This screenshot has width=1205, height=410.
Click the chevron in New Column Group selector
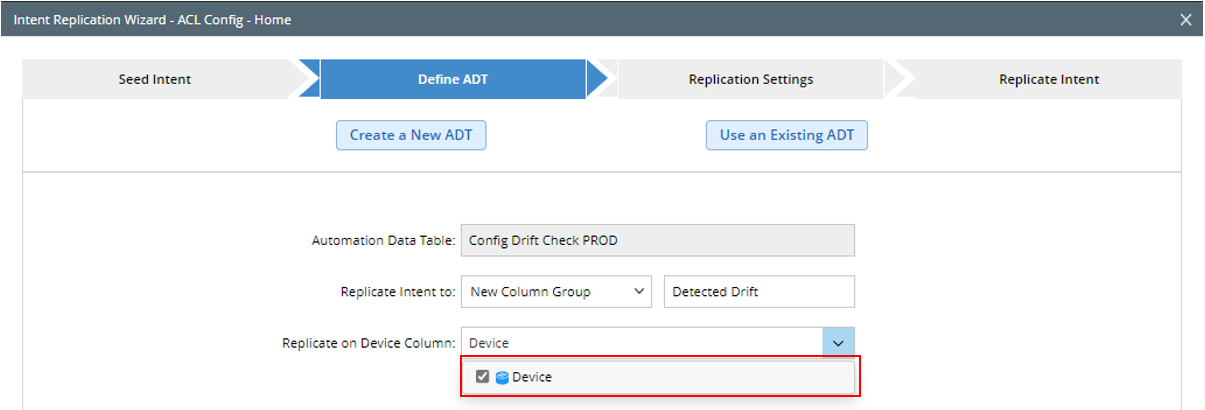[x=639, y=292]
